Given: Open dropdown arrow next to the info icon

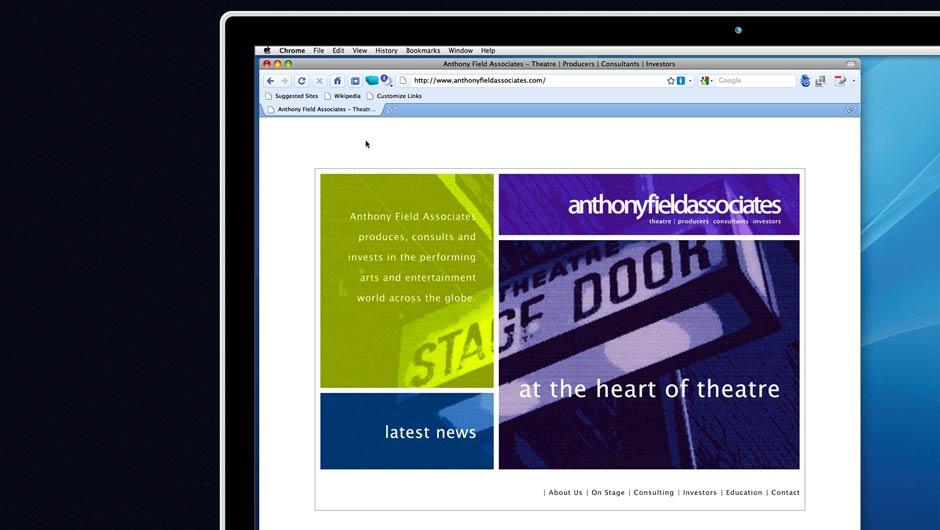Looking at the screenshot, I should [x=690, y=81].
